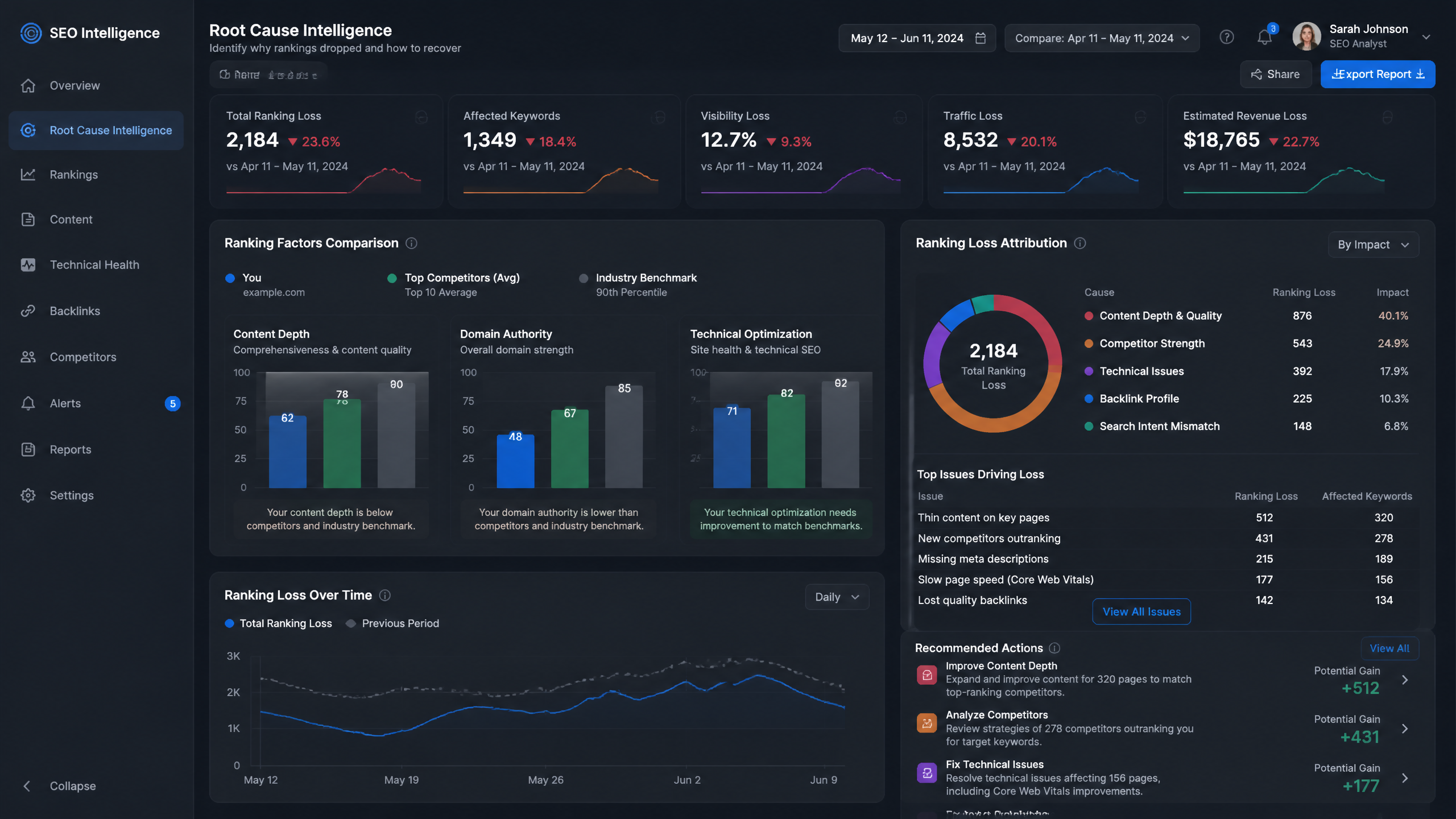Click the filter chip below the subtitle
Viewport: 1456px width, 819px height.
coord(268,75)
